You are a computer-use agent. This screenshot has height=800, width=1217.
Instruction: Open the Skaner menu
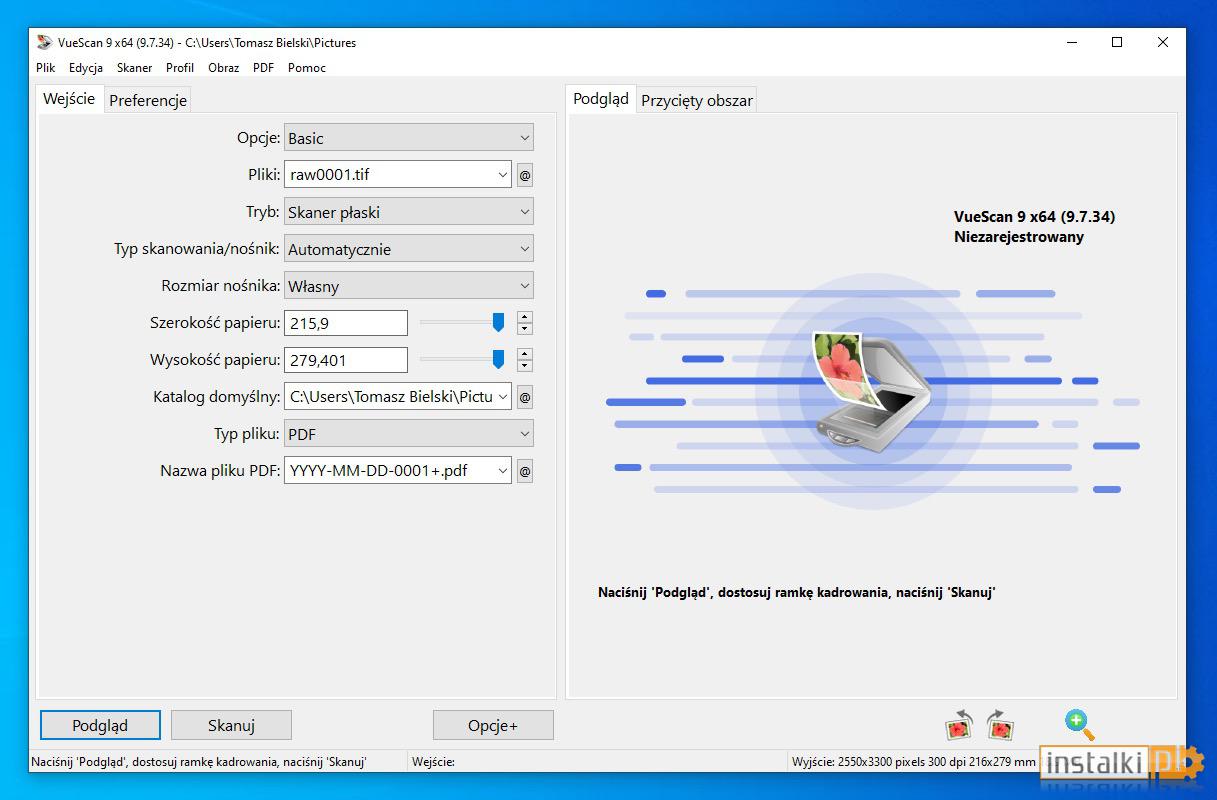tap(134, 68)
